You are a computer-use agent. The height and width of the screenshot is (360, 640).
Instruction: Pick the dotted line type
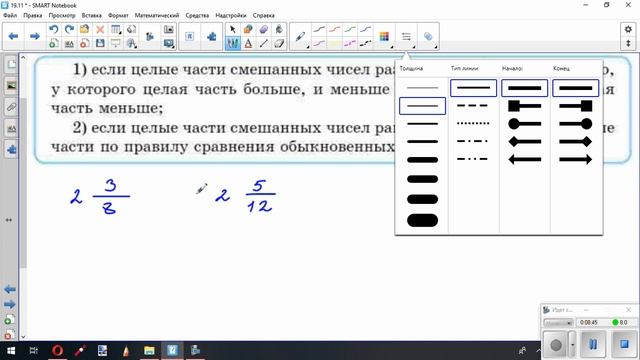[x=473, y=123]
